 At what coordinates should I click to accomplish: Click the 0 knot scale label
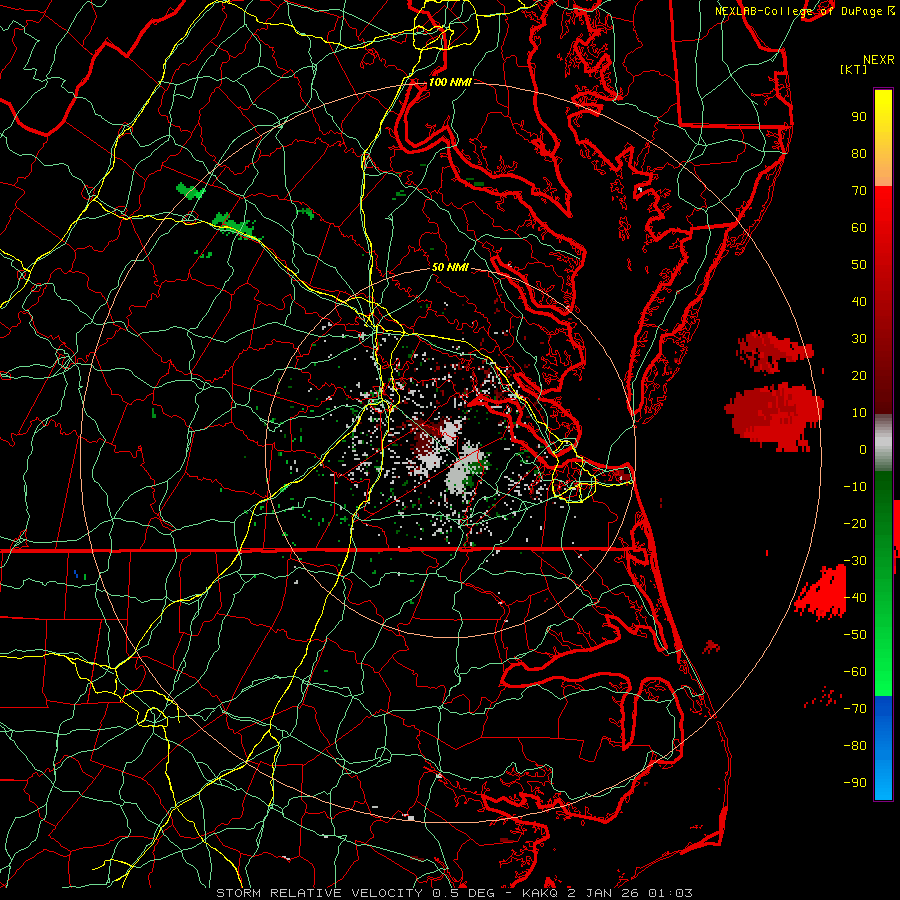863,449
